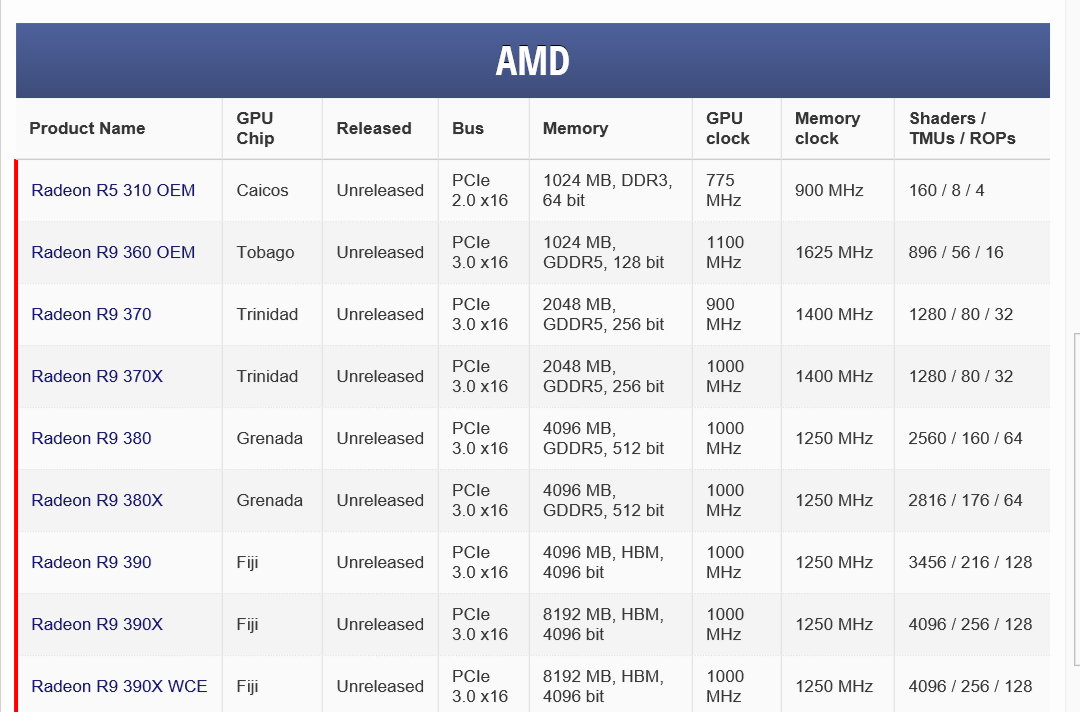Click the GPU clock column header
Viewport: 1080px width, 712px height.
[x=727, y=128]
